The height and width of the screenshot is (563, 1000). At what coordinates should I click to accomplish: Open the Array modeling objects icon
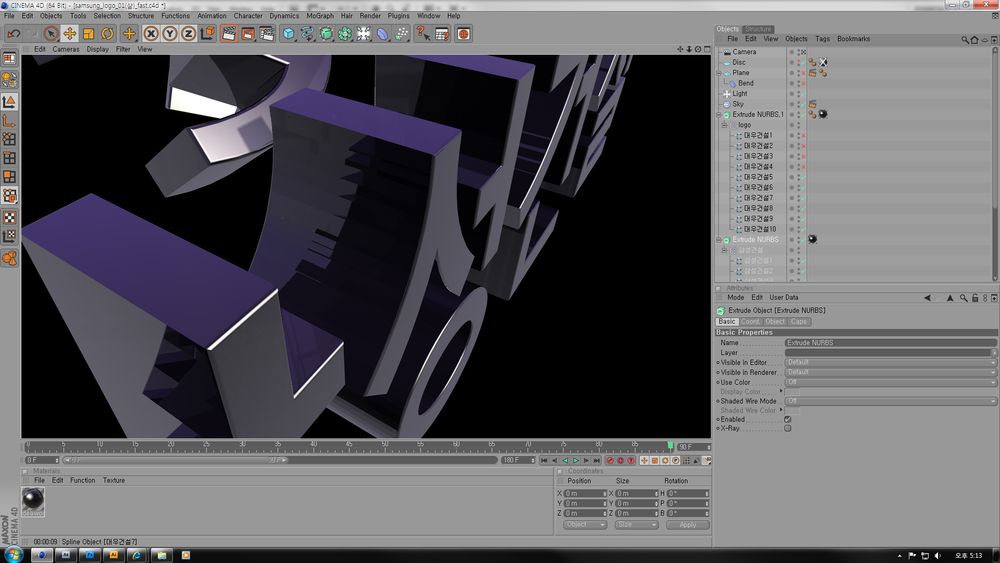[345, 34]
